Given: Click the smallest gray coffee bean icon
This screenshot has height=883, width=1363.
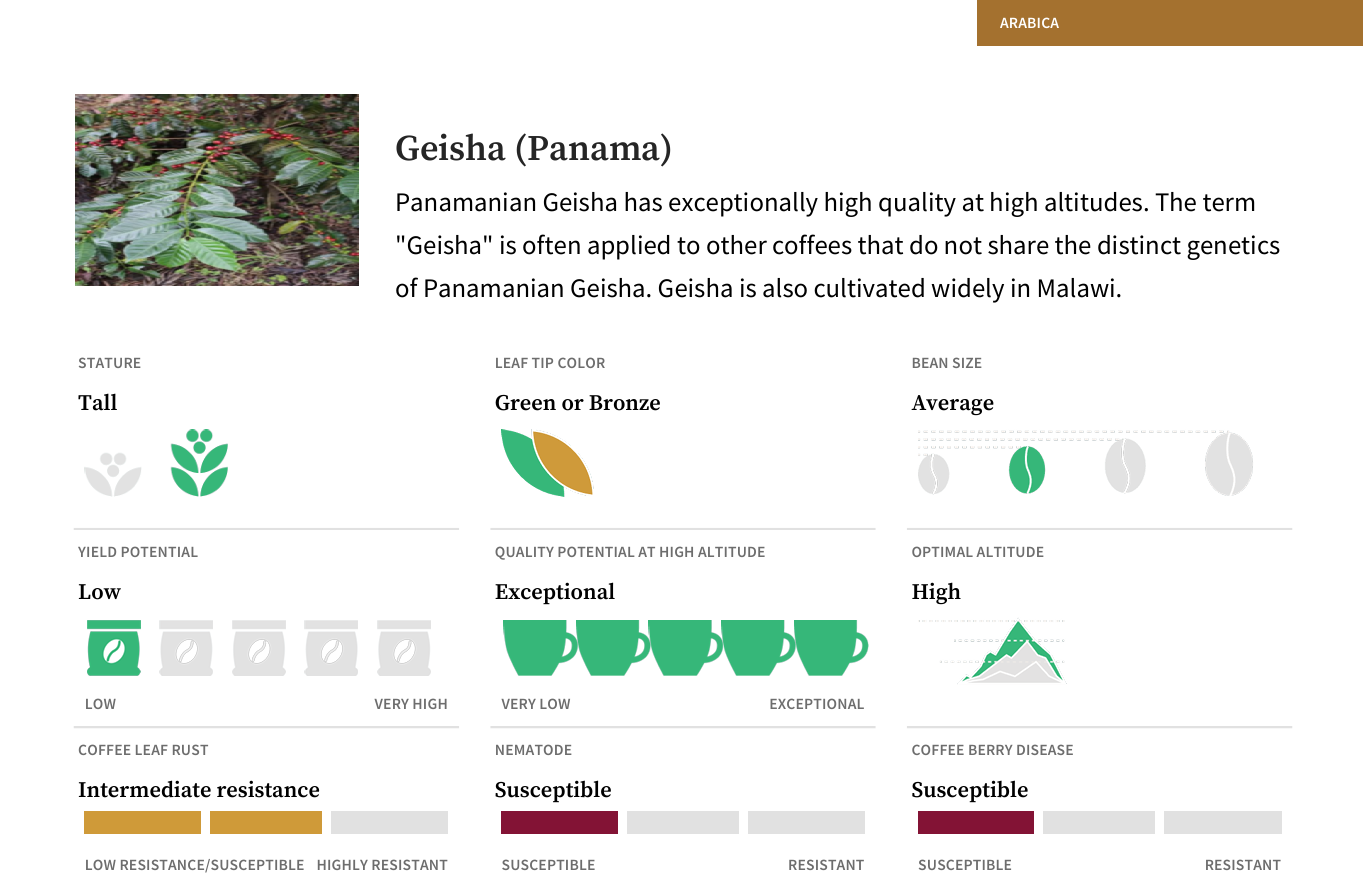Looking at the screenshot, I should click(934, 473).
